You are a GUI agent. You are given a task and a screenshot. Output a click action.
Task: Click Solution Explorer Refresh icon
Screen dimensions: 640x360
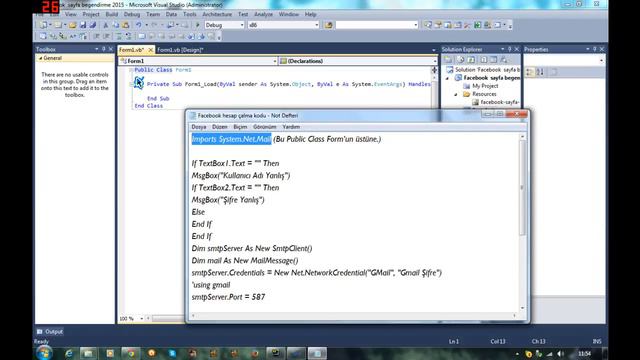coord(471,60)
